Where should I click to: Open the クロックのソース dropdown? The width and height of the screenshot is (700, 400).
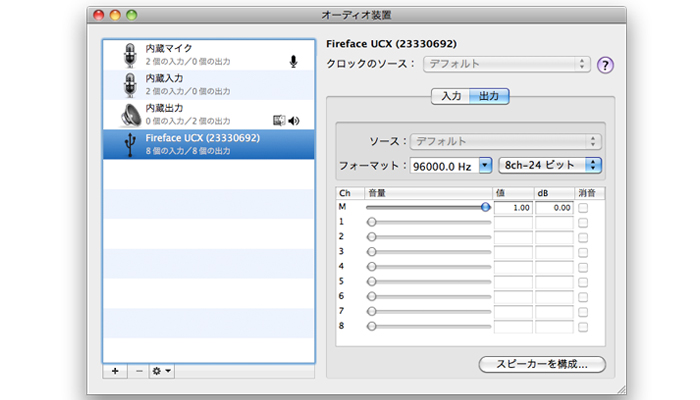[507, 64]
